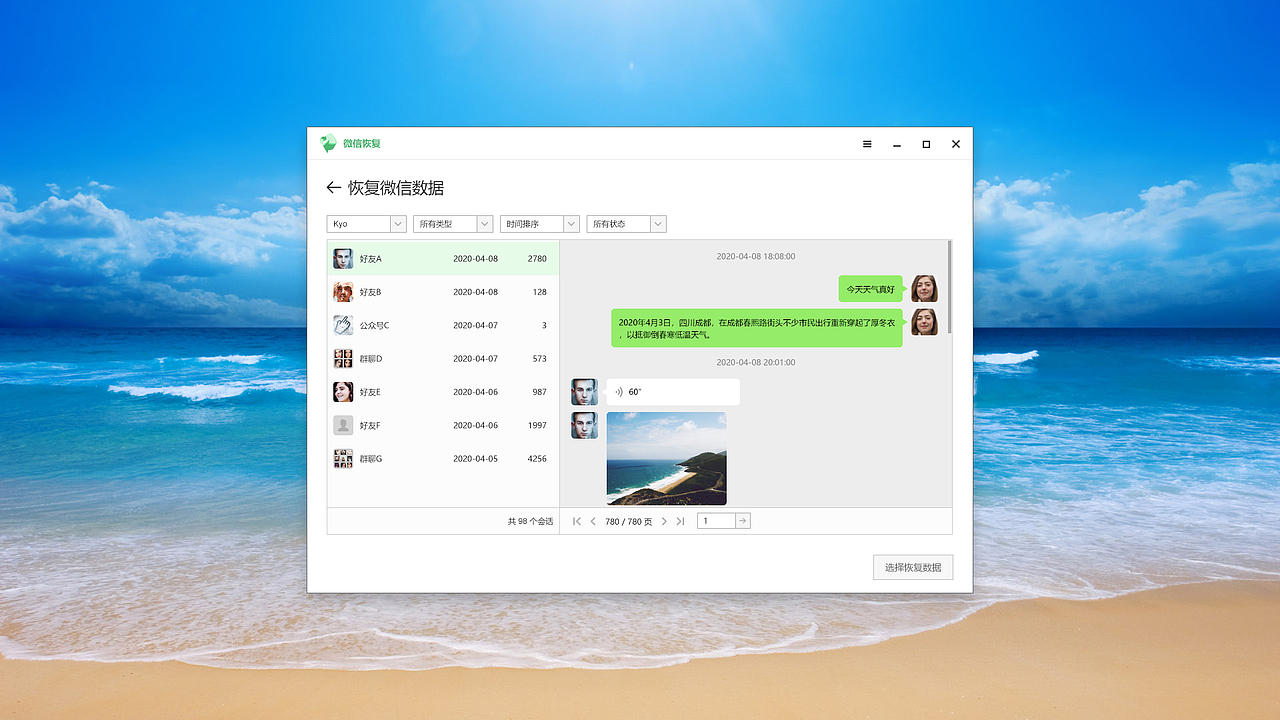Click the 好友E name text
The image size is (1280, 720).
[371, 392]
